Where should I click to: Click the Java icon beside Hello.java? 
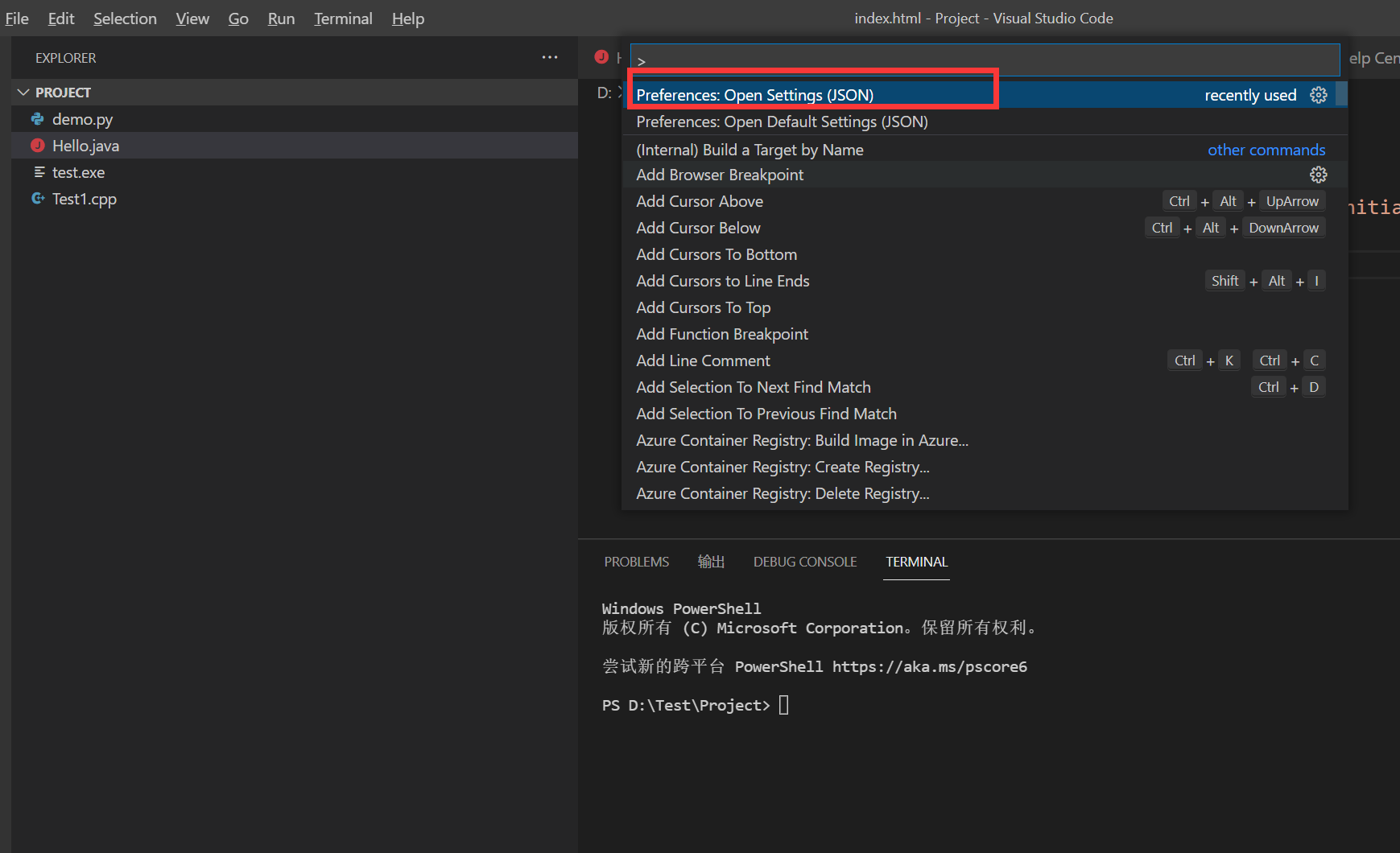(38, 146)
